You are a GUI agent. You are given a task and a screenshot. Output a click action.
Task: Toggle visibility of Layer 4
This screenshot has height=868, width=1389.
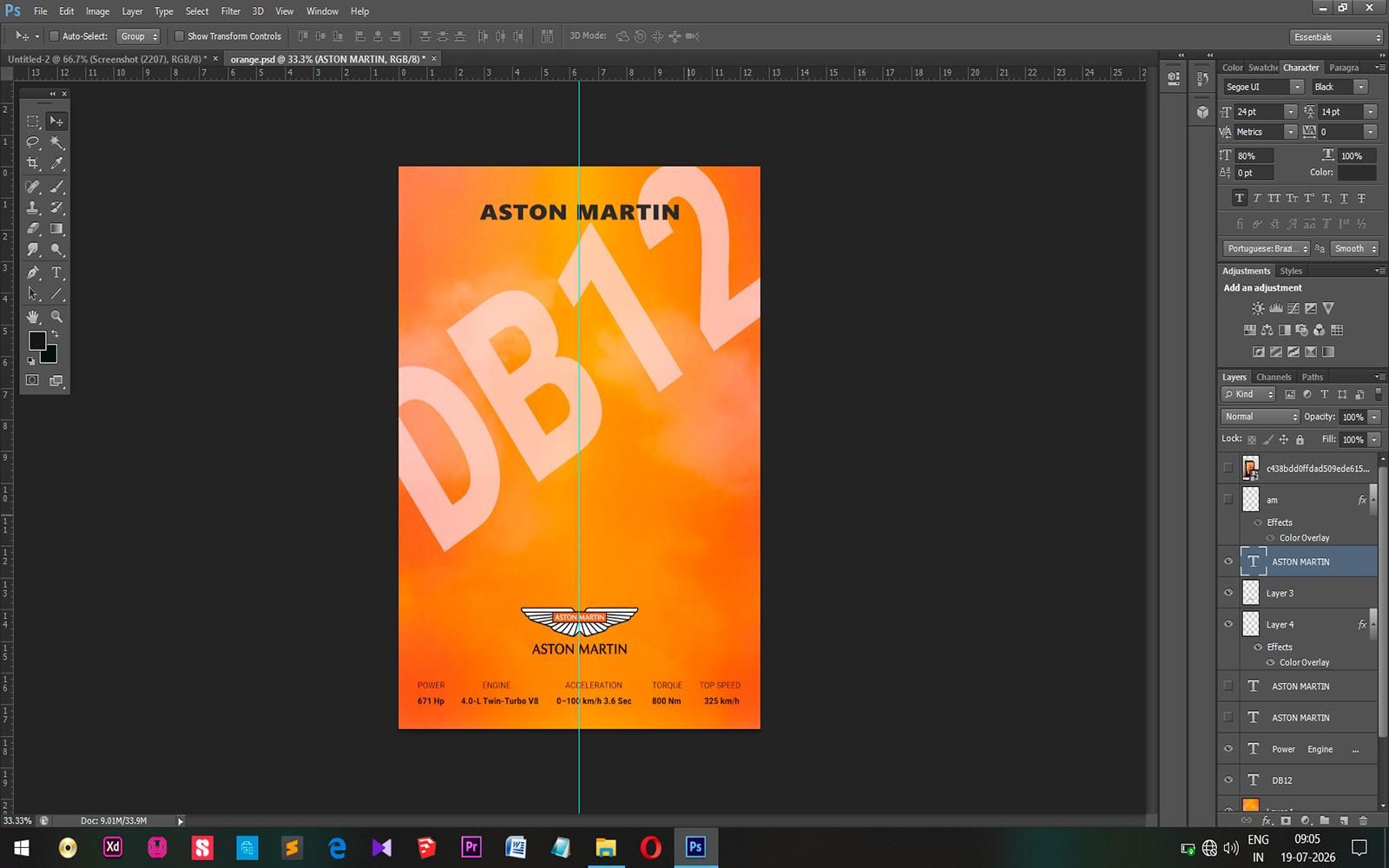(x=1228, y=624)
